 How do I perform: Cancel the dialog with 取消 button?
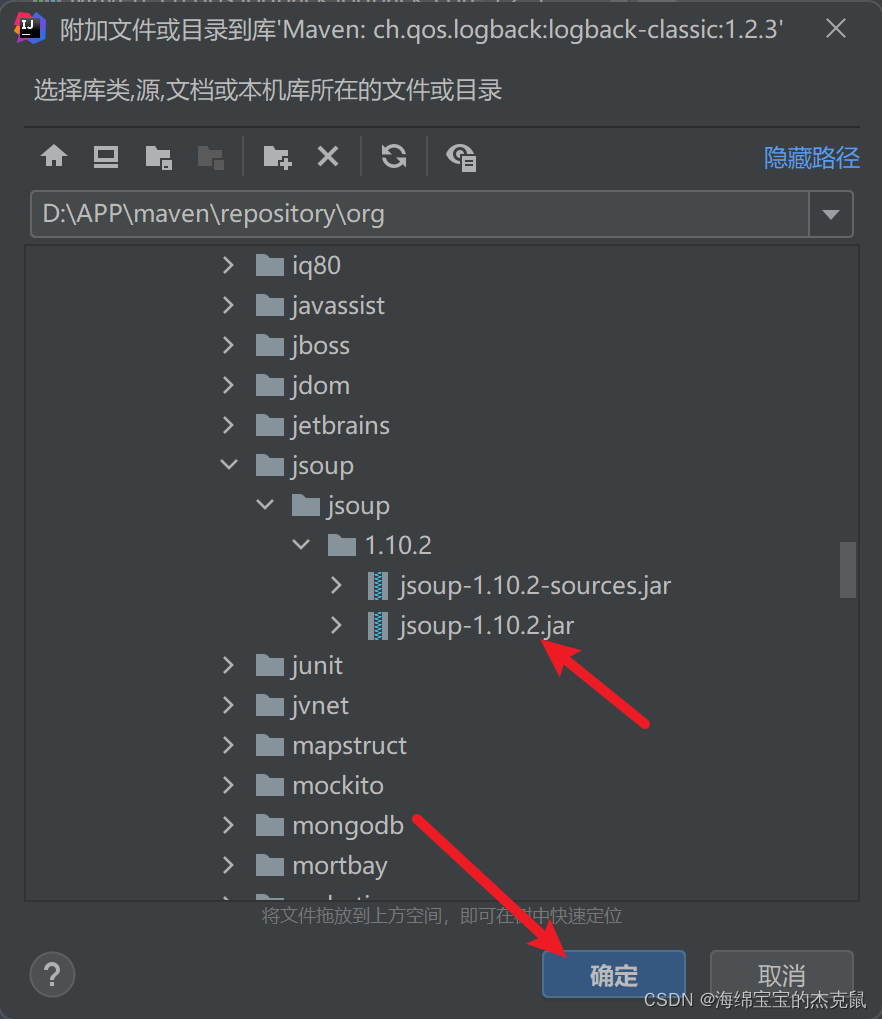pyautogui.click(x=781, y=974)
